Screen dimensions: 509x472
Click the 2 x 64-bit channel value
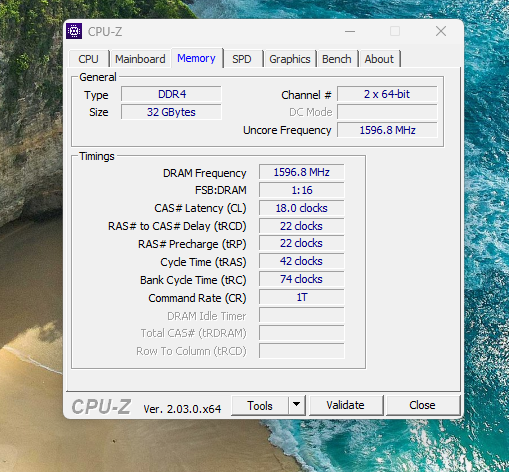coord(387,94)
